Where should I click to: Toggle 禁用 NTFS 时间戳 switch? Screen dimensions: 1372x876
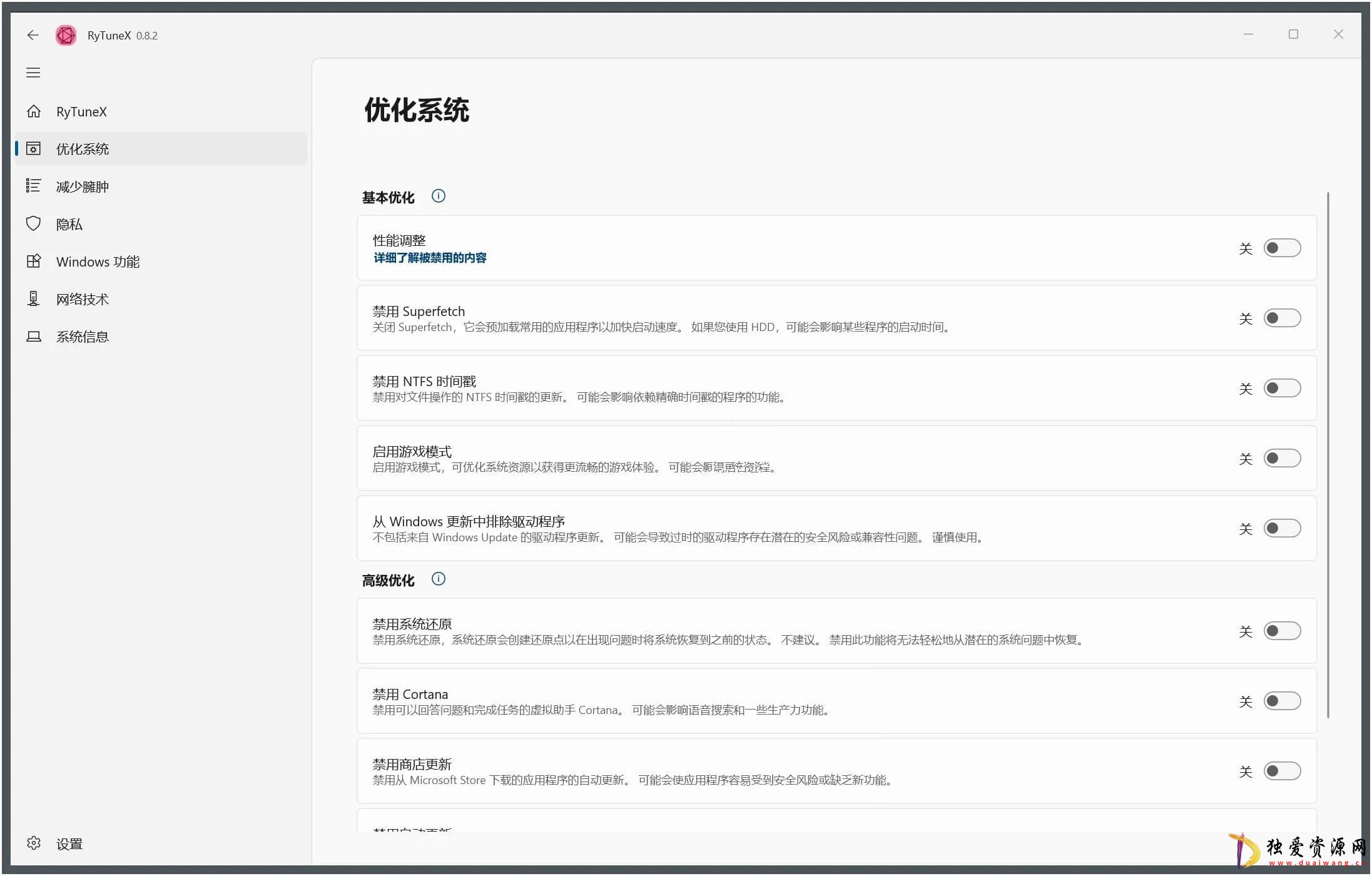pos(1282,388)
